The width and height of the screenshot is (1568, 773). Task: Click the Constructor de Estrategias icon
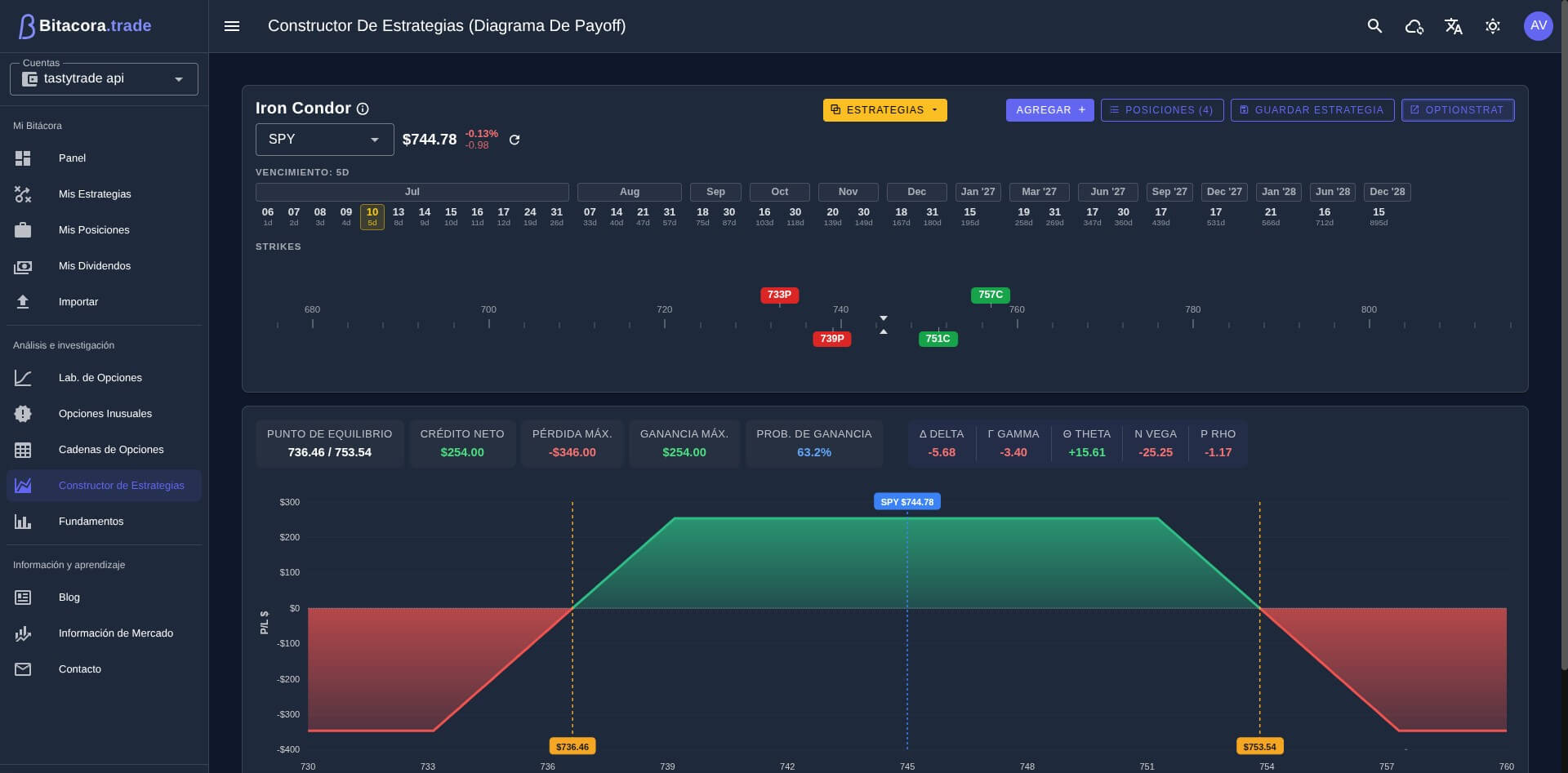[23, 486]
